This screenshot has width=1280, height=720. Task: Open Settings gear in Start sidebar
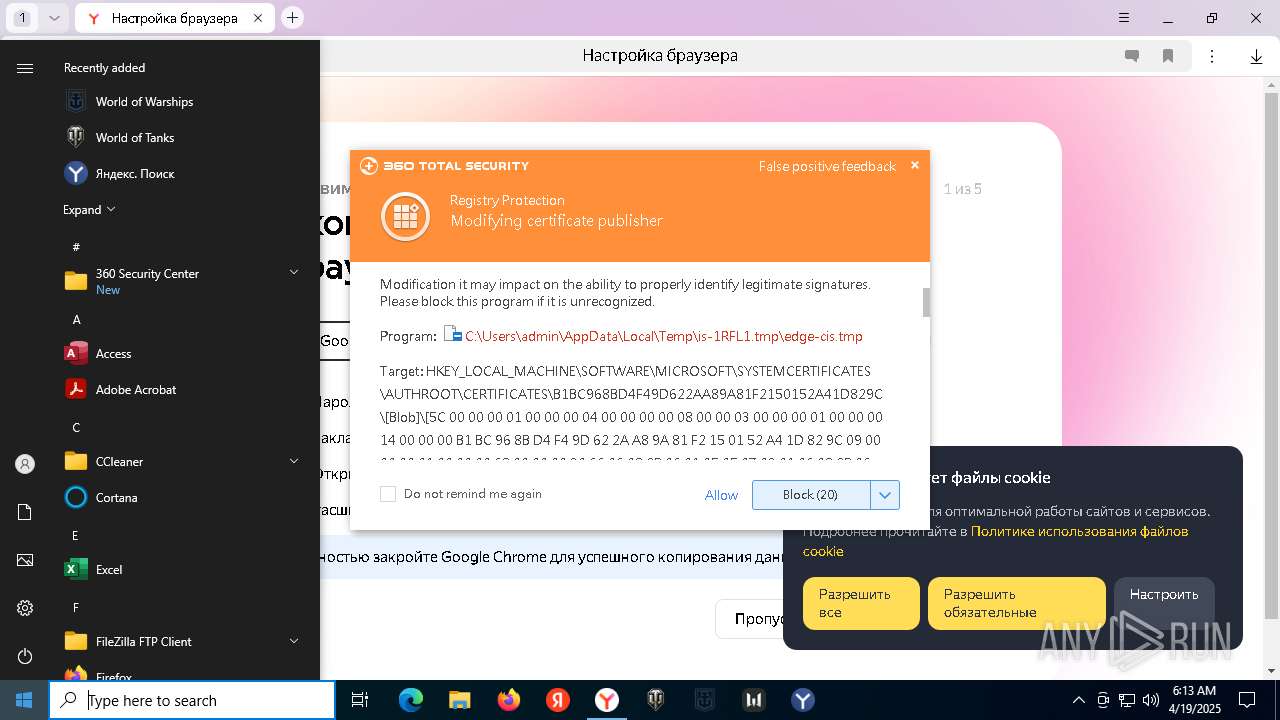coord(25,608)
